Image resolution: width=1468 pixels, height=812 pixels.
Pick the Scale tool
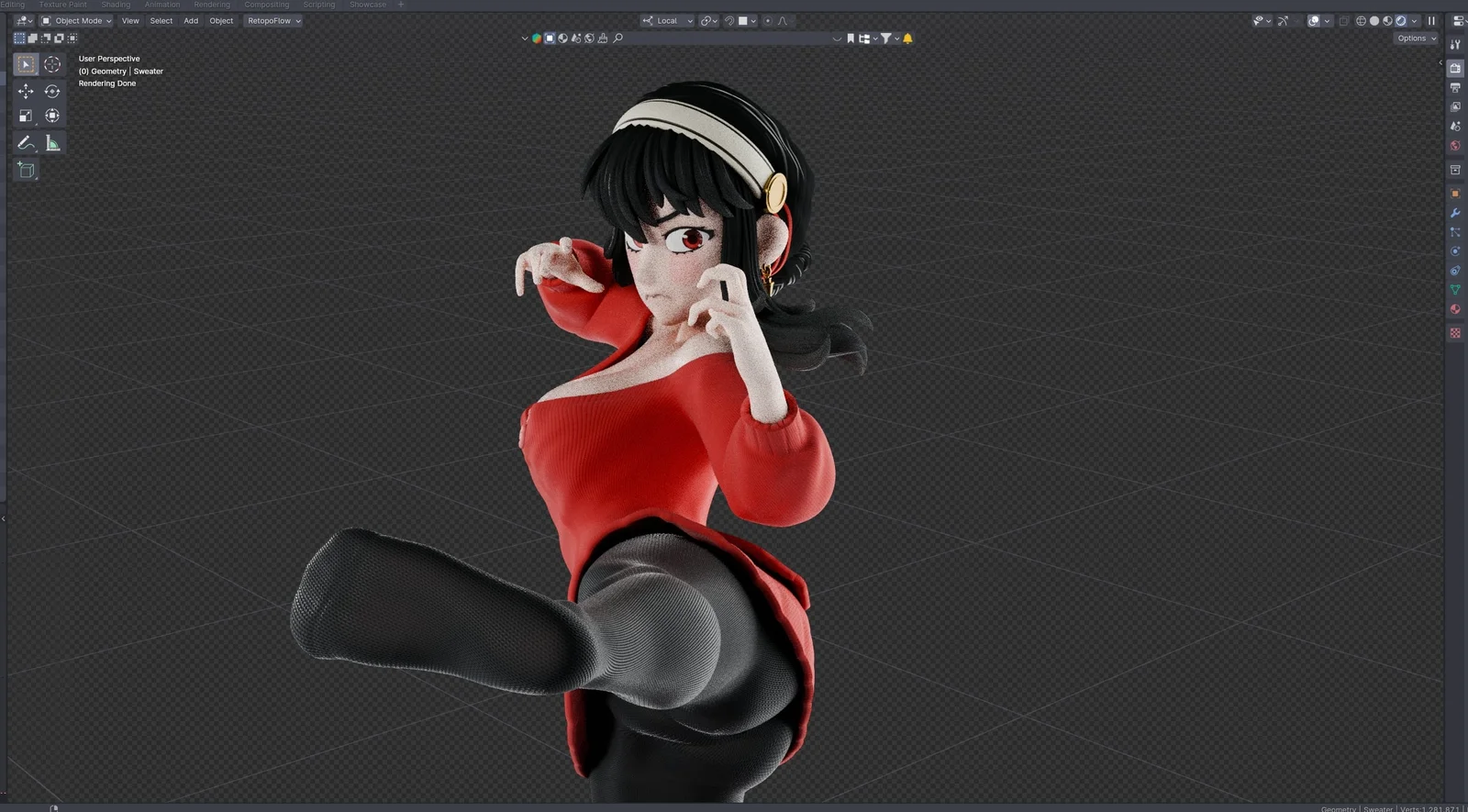[26, 116]
